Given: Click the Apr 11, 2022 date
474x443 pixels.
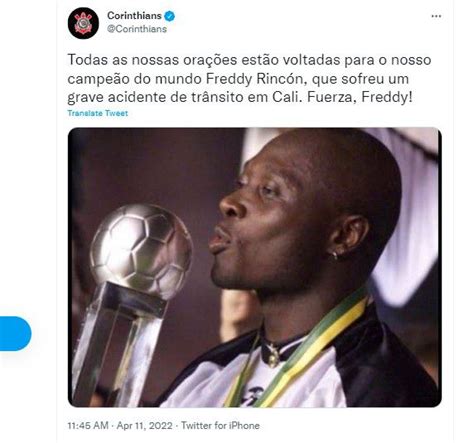Looking at the screenshot, I should coord(144,426).
